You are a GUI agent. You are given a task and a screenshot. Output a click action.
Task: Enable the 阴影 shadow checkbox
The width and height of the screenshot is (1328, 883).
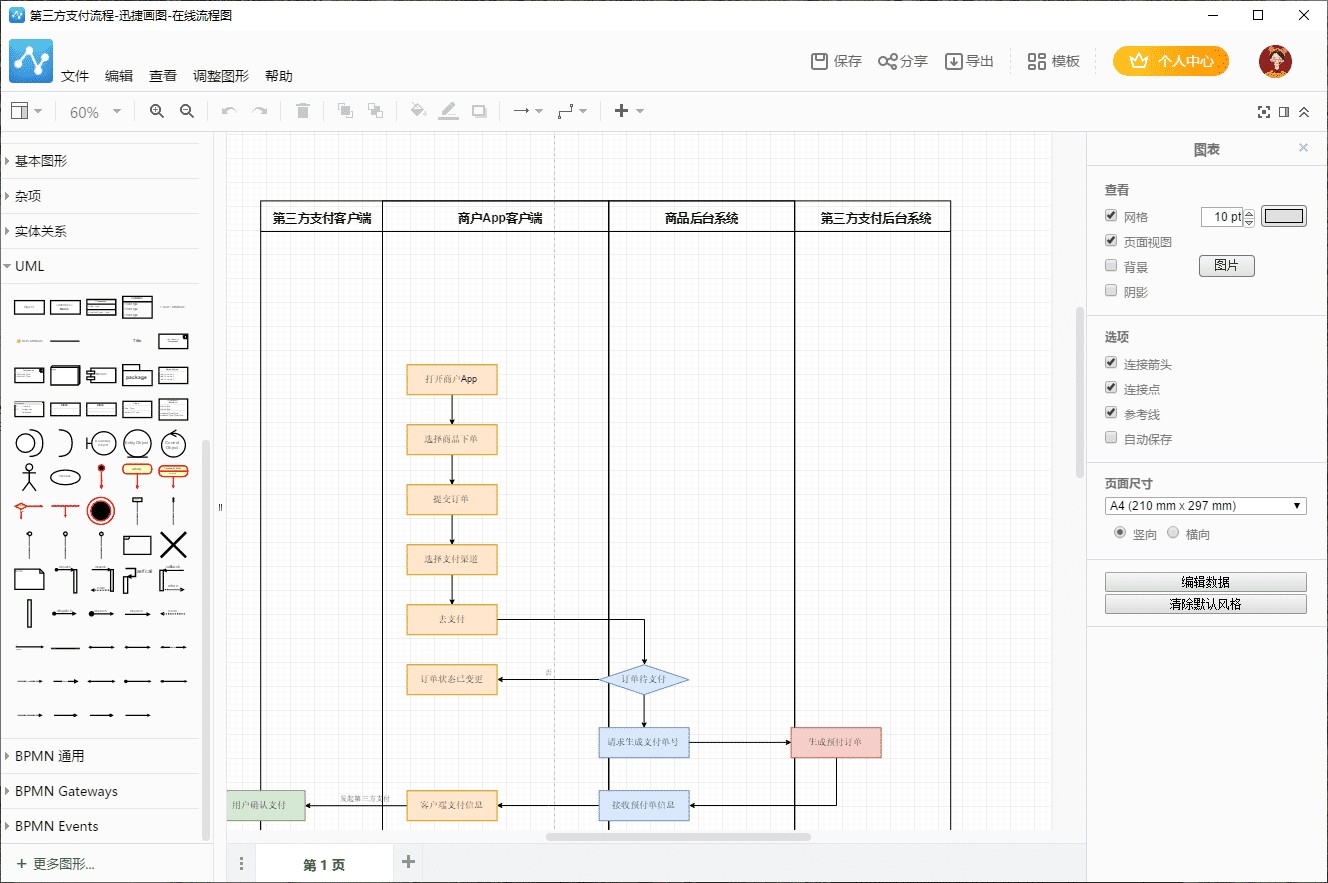pyautogui.click(x=1111, y=291)
